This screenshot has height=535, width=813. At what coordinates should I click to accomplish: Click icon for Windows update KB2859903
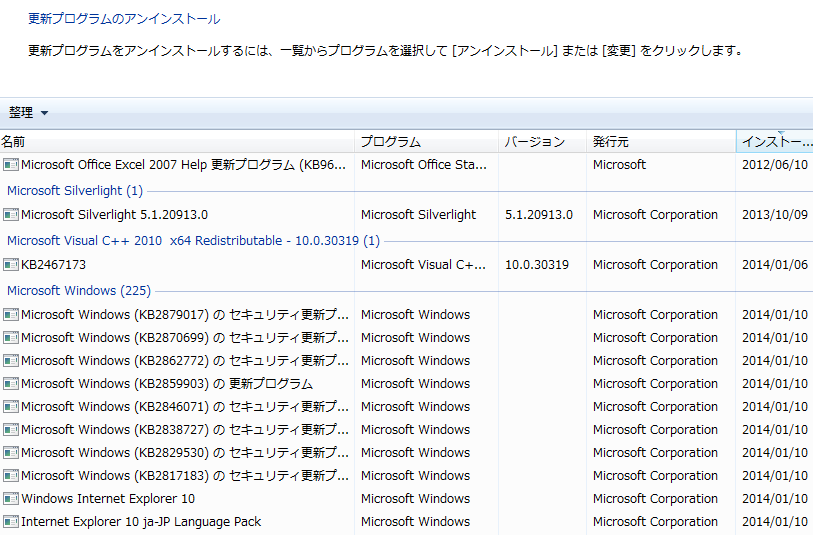click(x=11, y=384)
